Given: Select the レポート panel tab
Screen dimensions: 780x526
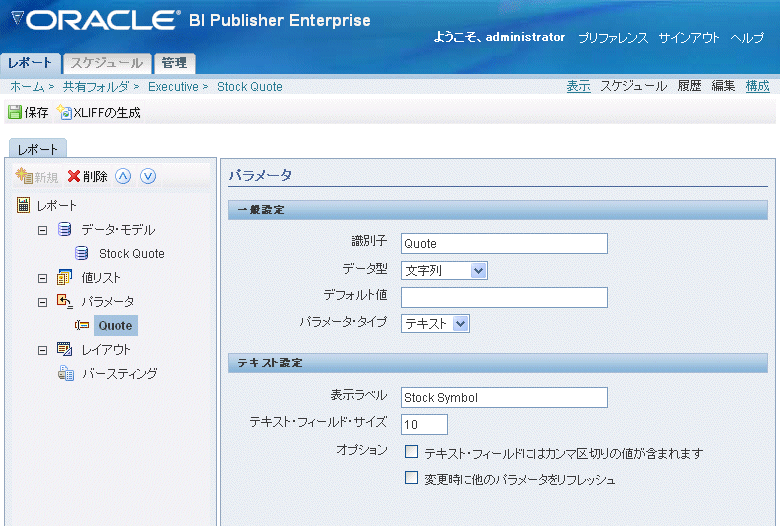Looking at the screenshot, I should 38,149.
